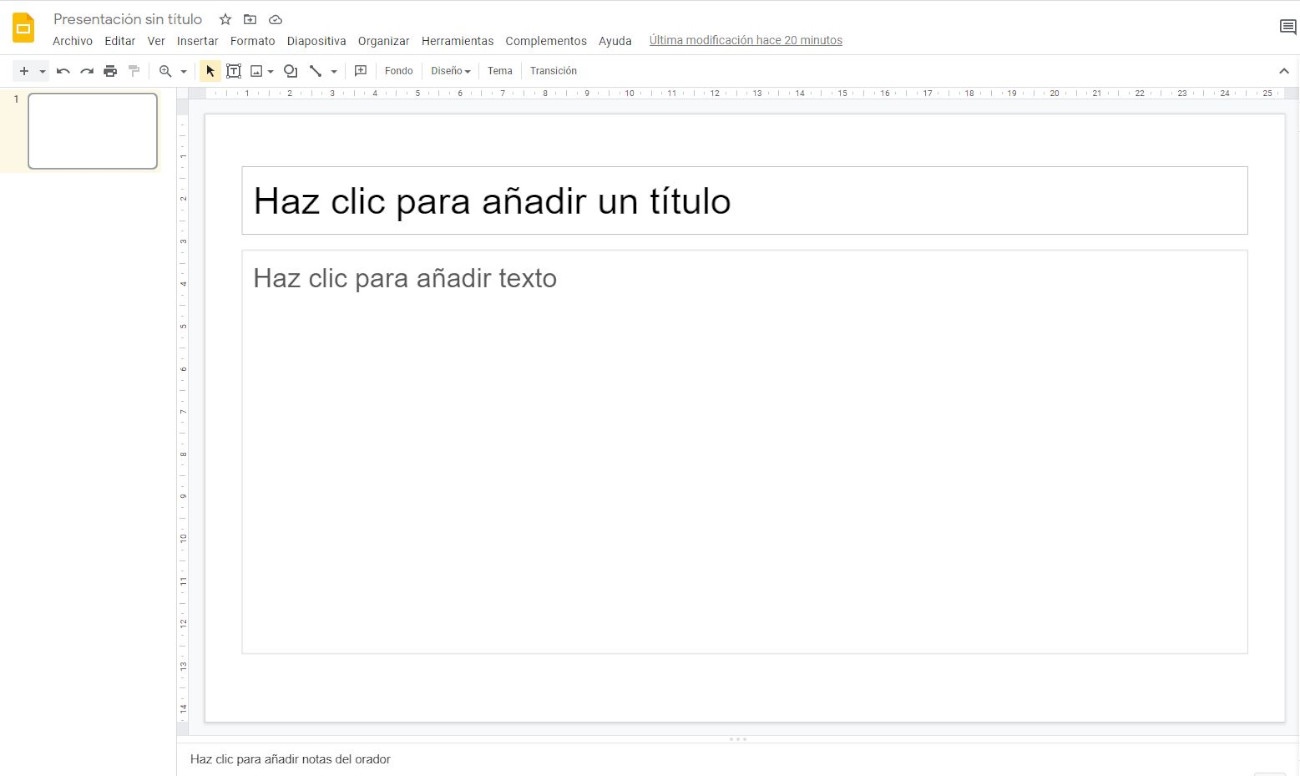This screenshot has height=776, width=1300.
Task: Rename the Presentación sin título title
Action: pos(127,19)
